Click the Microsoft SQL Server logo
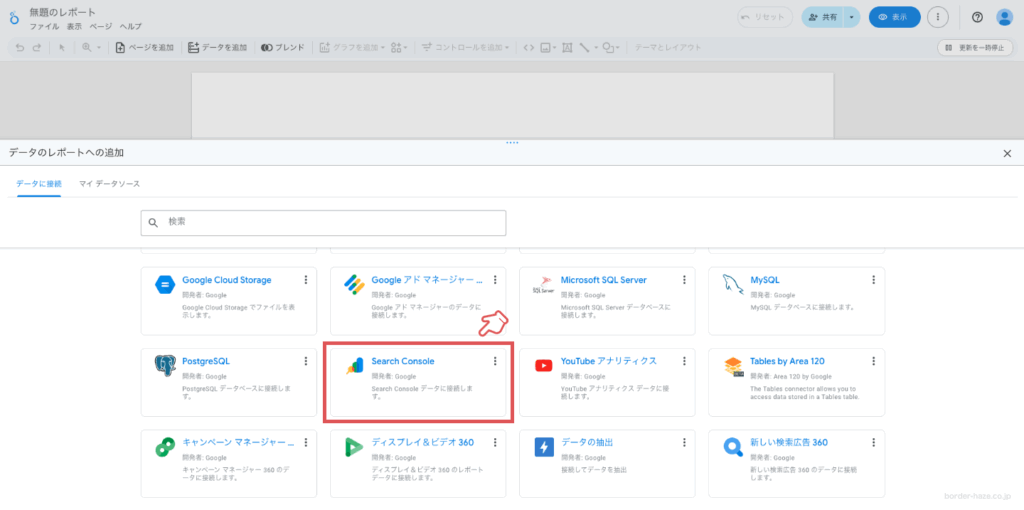Image resolution: width=1024 pixels, height=510 pixels. (543, 285)
